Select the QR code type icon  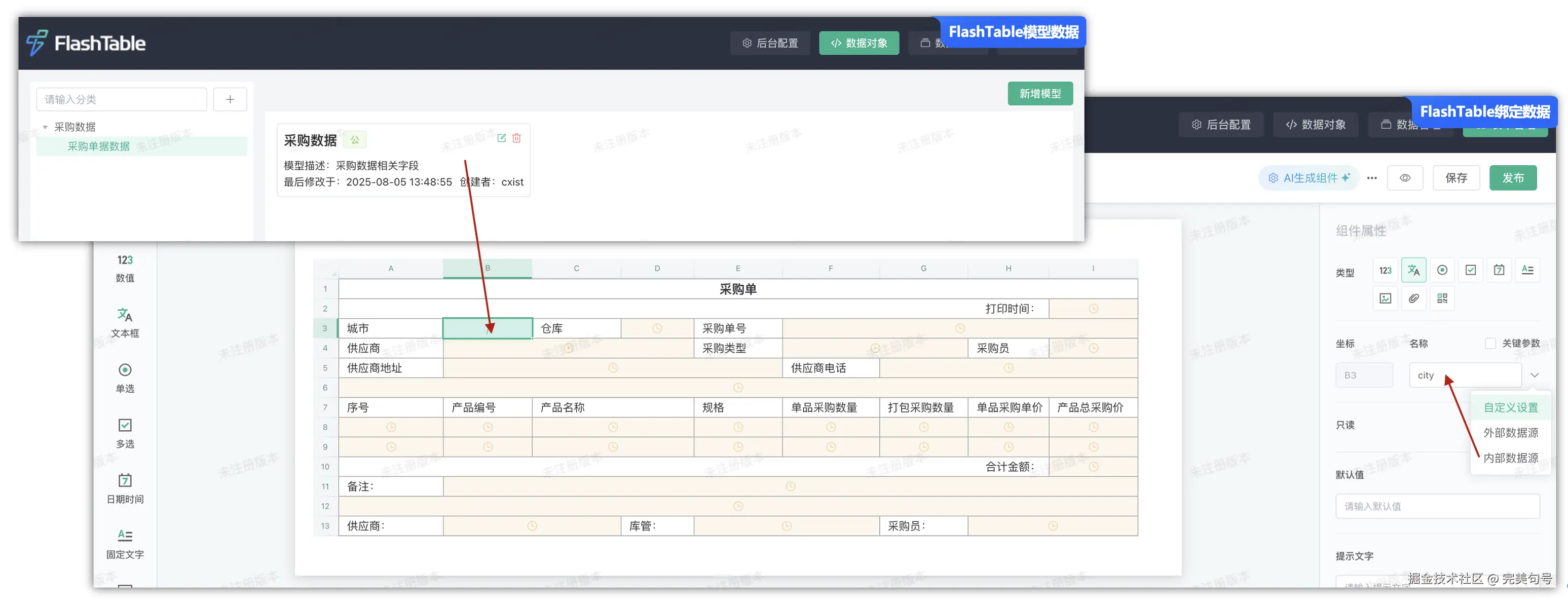click(1442, 298)
